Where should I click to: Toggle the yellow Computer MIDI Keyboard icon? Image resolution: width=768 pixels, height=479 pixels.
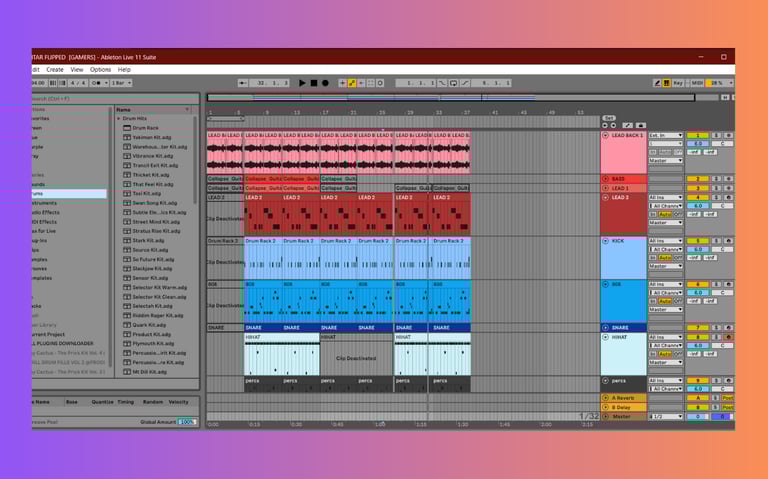coord(667,83)
